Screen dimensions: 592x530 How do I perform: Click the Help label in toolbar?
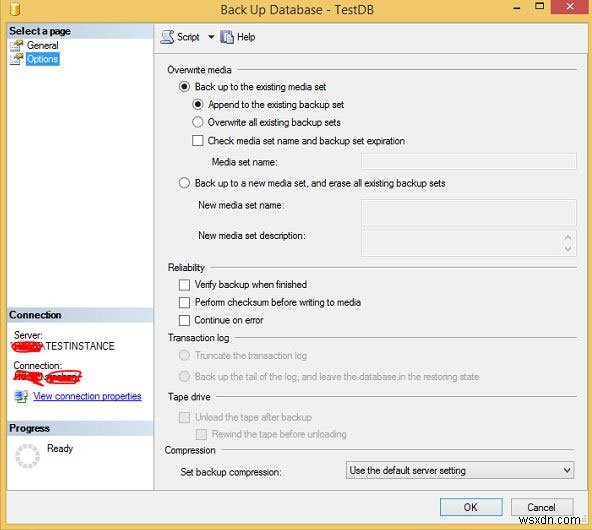pyautogui.click(x=246, y=37)
